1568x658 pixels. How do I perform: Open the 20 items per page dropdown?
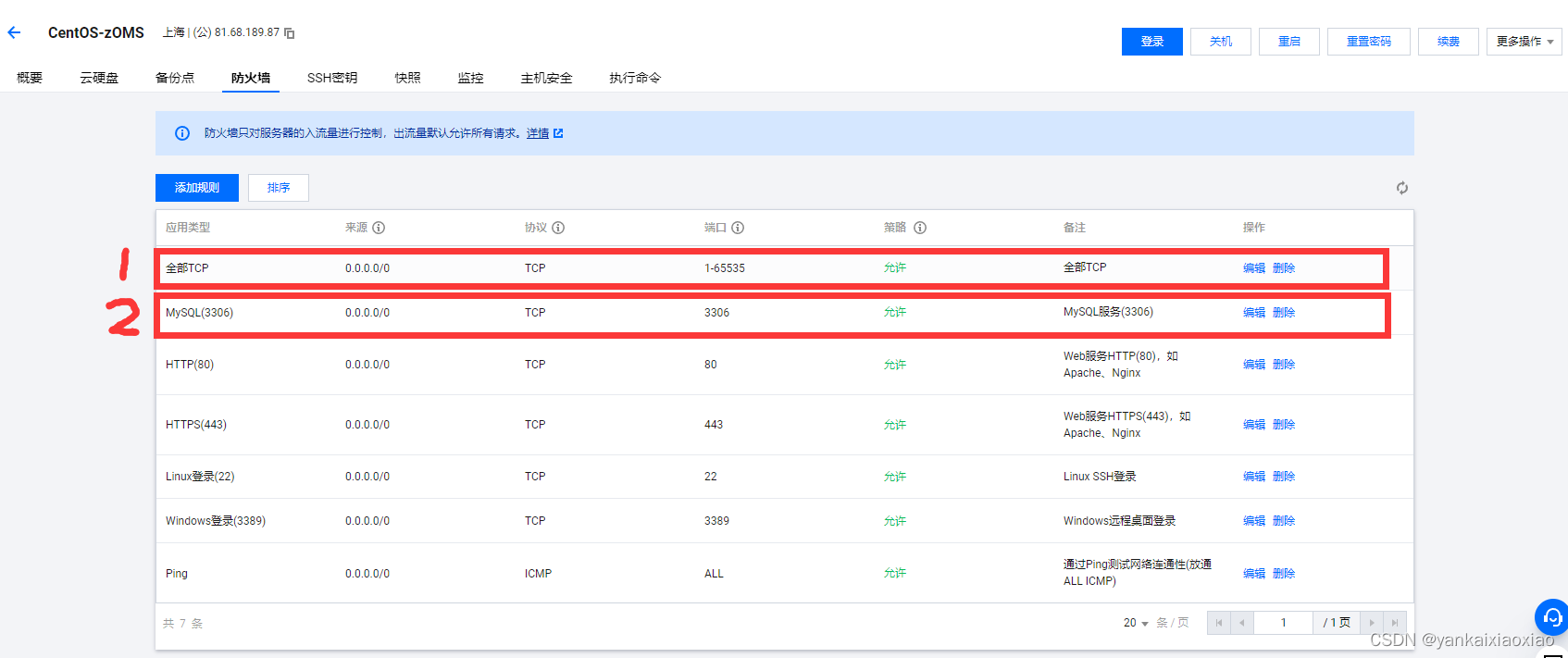coord(1136,623)
